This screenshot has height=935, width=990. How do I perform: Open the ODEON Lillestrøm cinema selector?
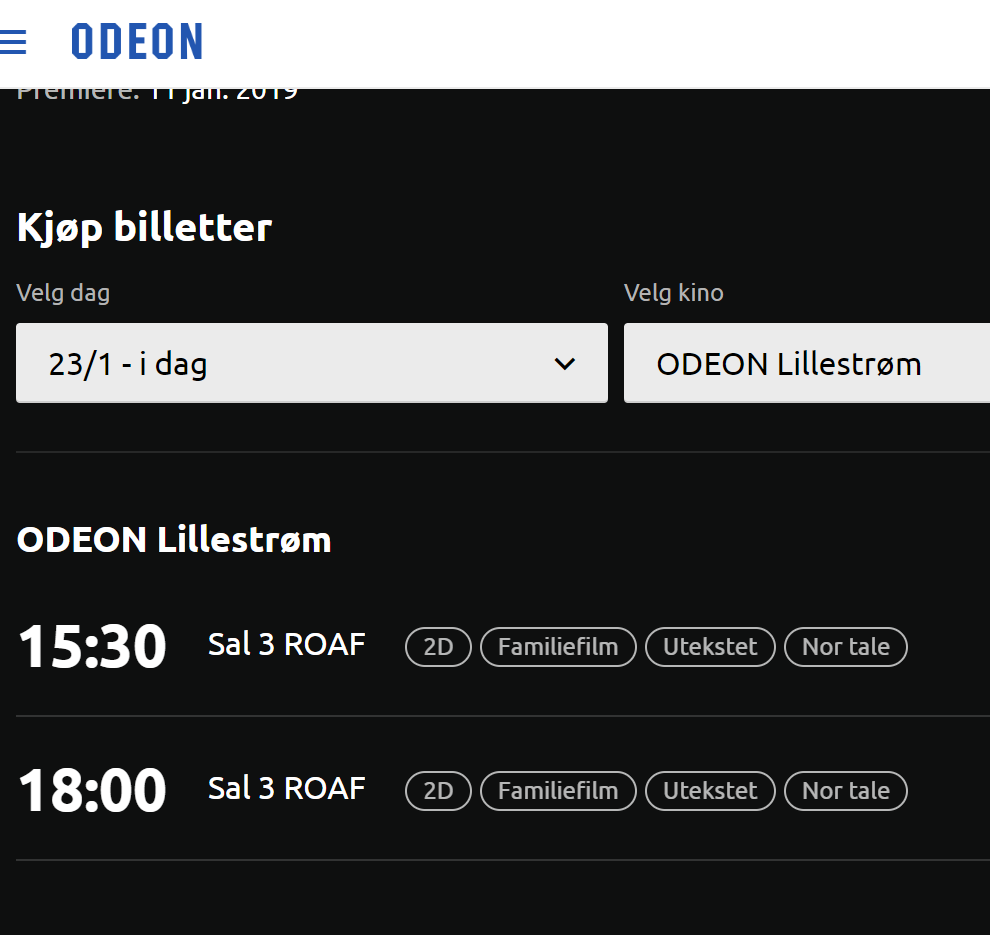807,363
